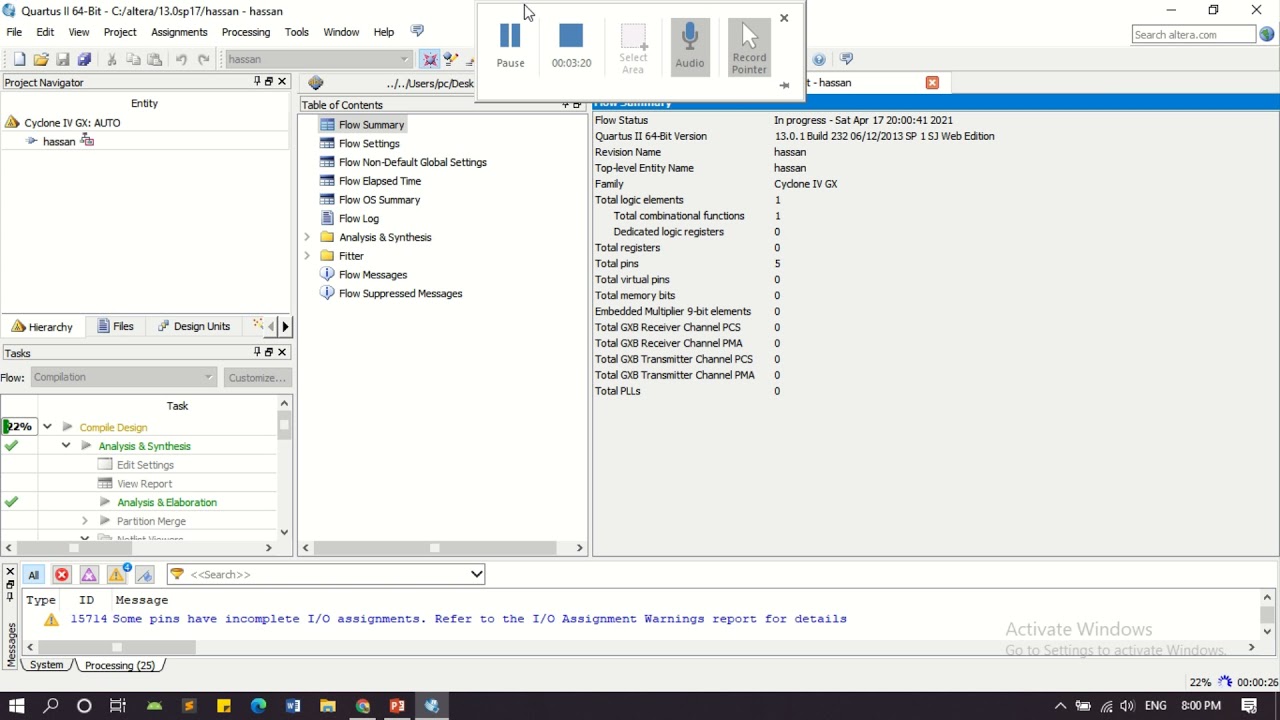Screen dimensions: 1280x720
Task: Open Microsoft Edge from the taskbar
Action: pos(258,706)
